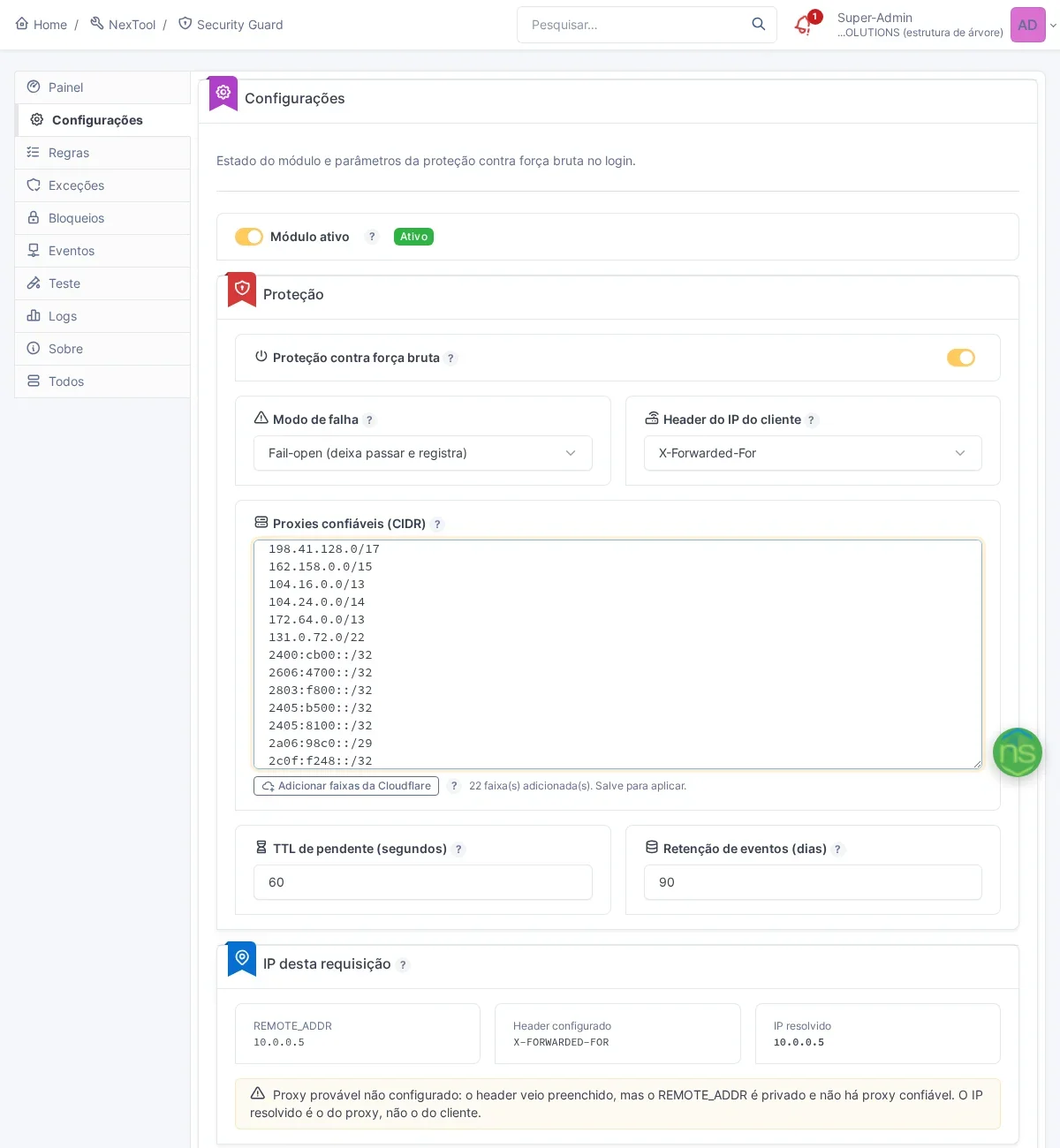Open the Teste sidebar item
The image size is (1060, 1148).
click(102, 283)
